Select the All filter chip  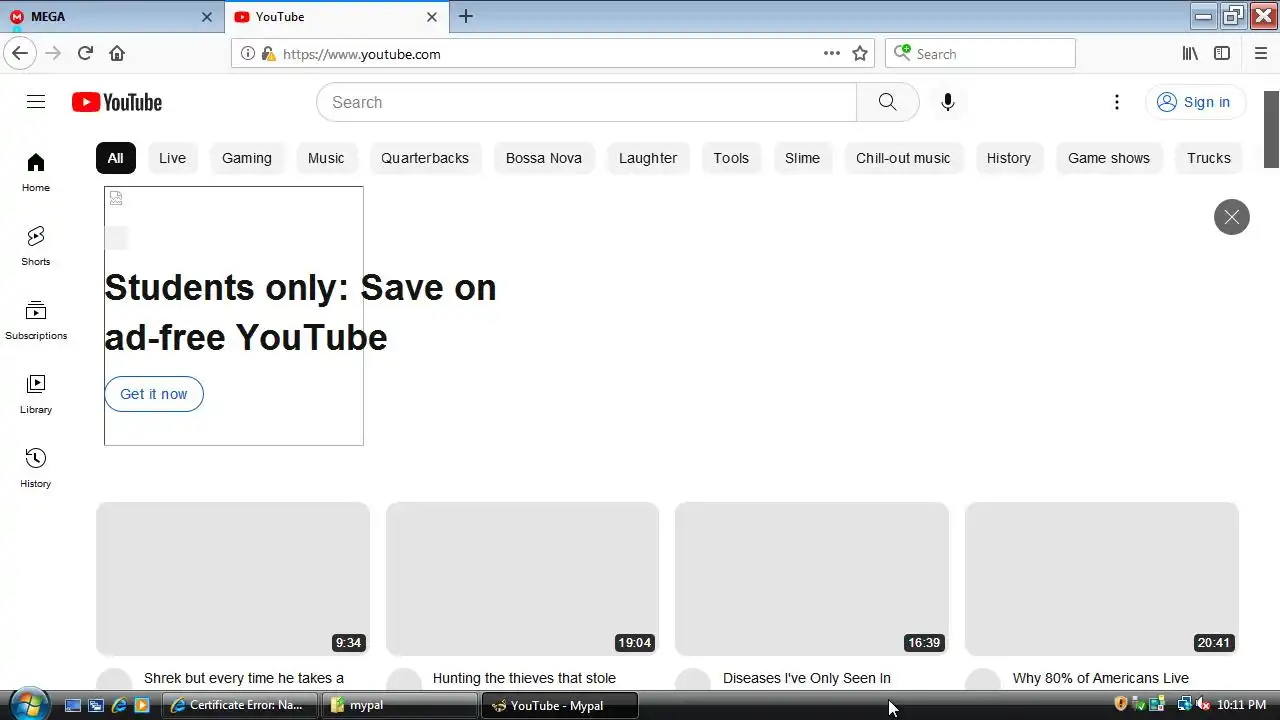(115, 158)
